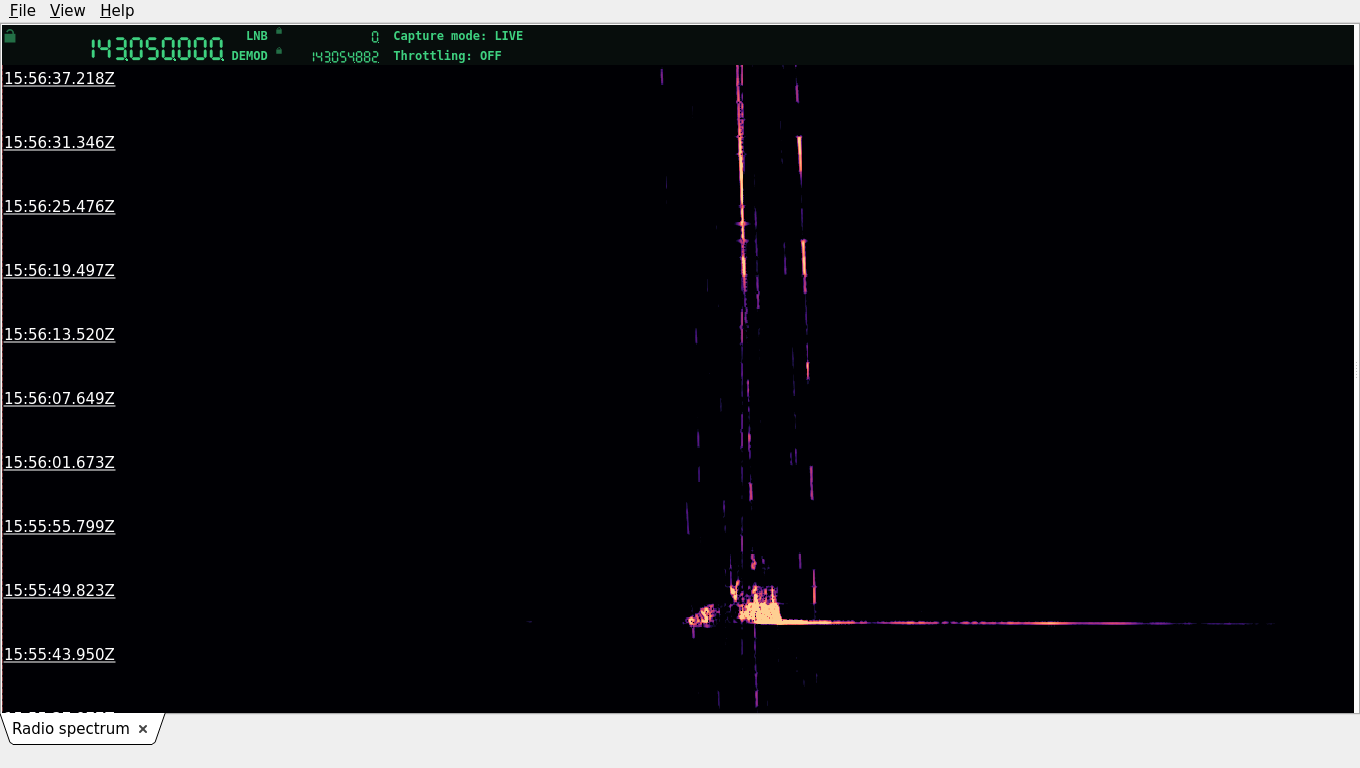Click timestamp 15:56:37.218Z

pyautogui.click(x=59, y=78)
